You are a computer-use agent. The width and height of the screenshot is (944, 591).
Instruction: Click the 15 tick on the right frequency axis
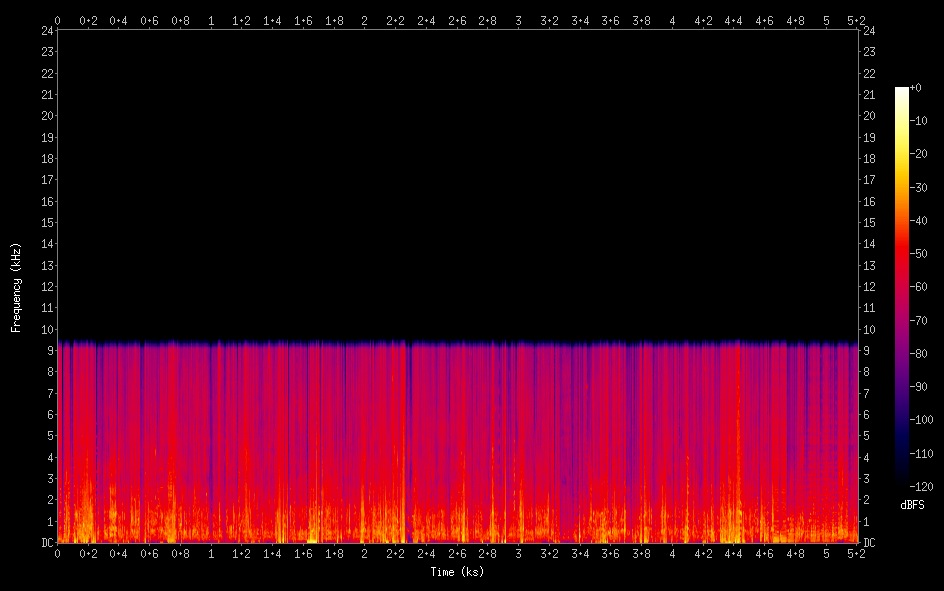coord(869,222)
